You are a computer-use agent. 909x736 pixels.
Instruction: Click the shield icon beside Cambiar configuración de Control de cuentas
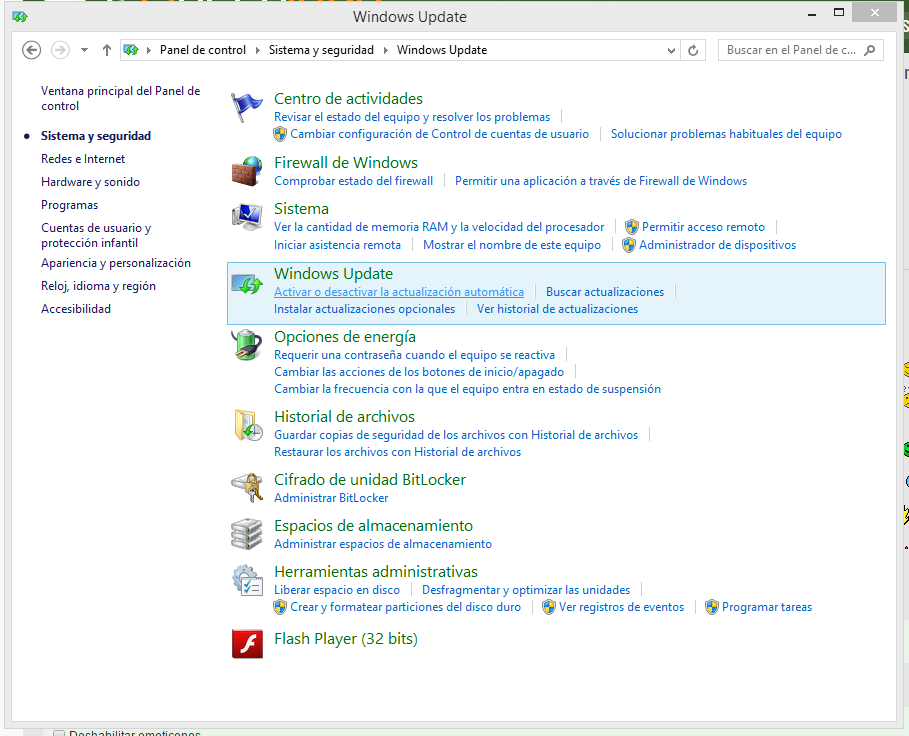(x=280, y=134)
